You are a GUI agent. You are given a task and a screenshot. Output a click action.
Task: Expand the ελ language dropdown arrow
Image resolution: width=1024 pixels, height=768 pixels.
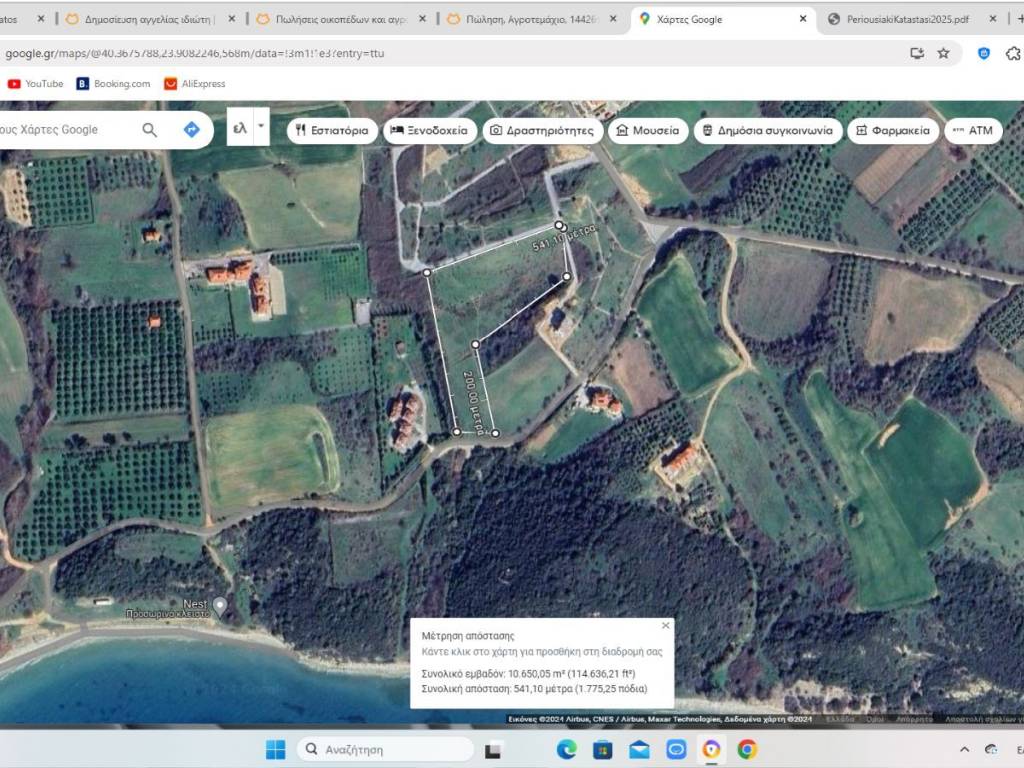(261, 127)
